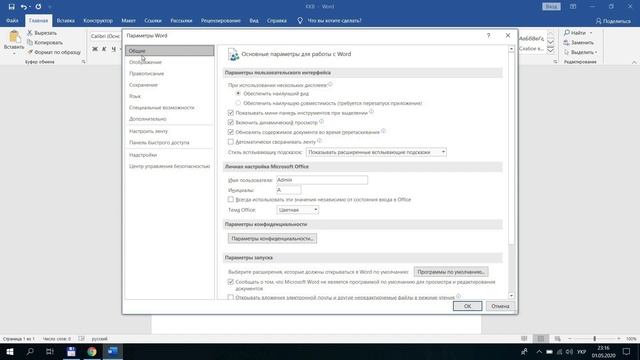
Task: Click the Format Painter brush icon
Action: pos(30,52)
